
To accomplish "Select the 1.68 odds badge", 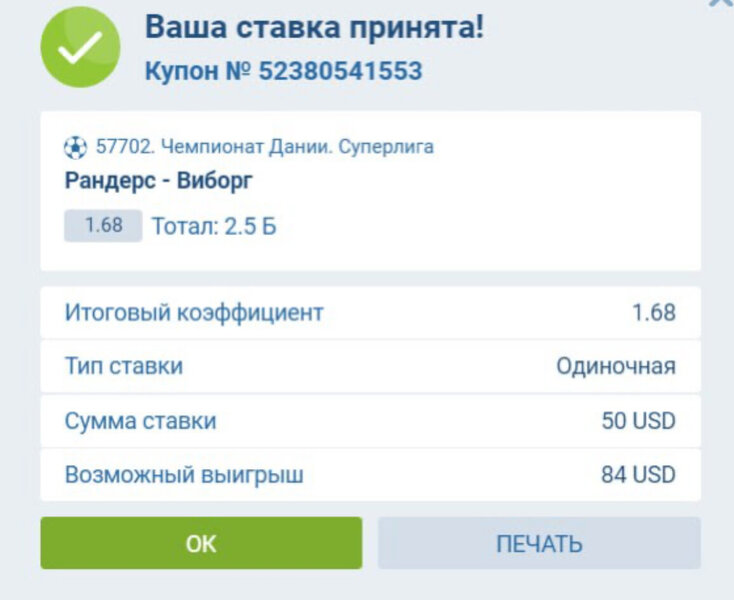I will [x=103, y=226].
